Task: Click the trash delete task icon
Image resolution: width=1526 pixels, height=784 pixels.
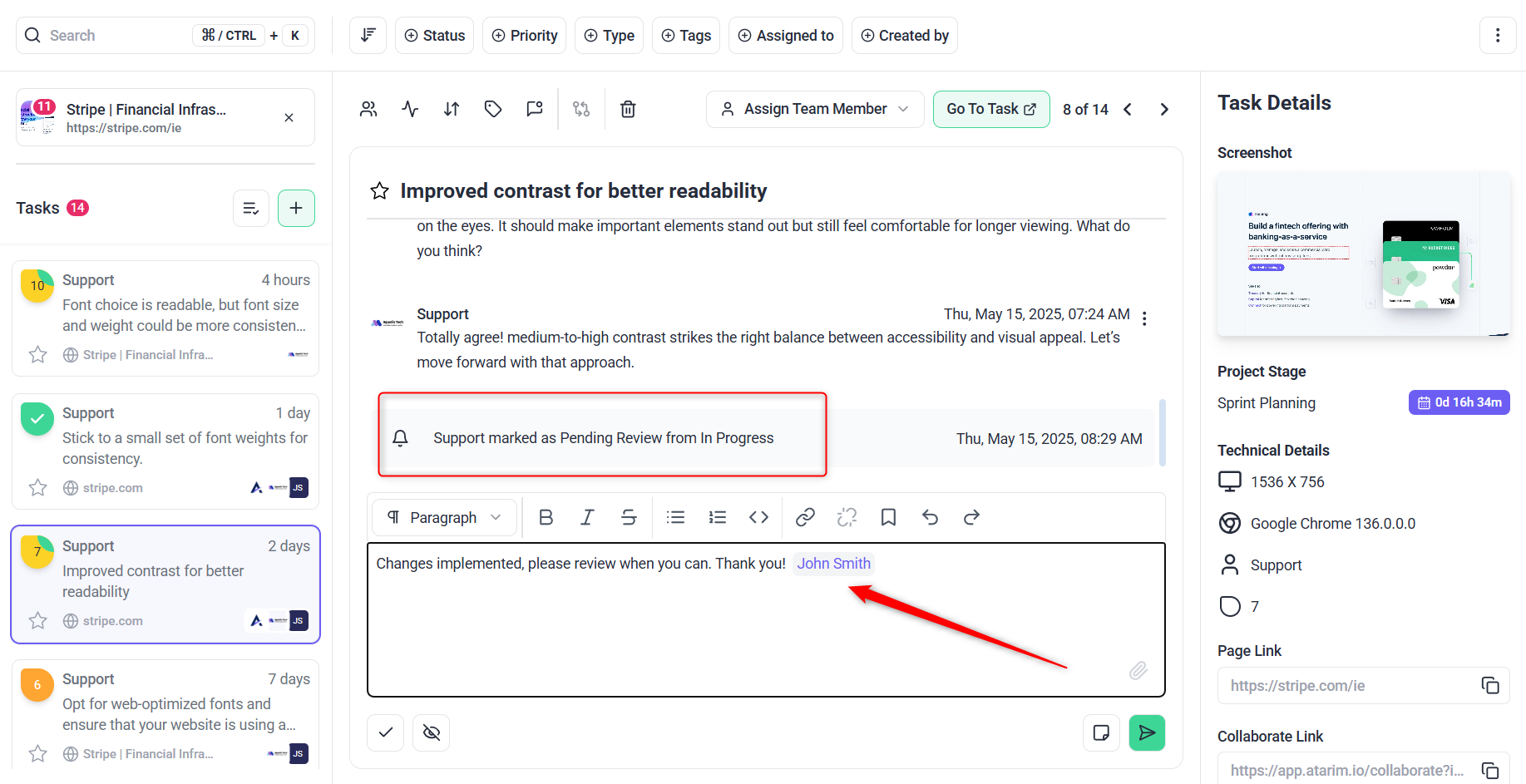Action: click(628, 109)
